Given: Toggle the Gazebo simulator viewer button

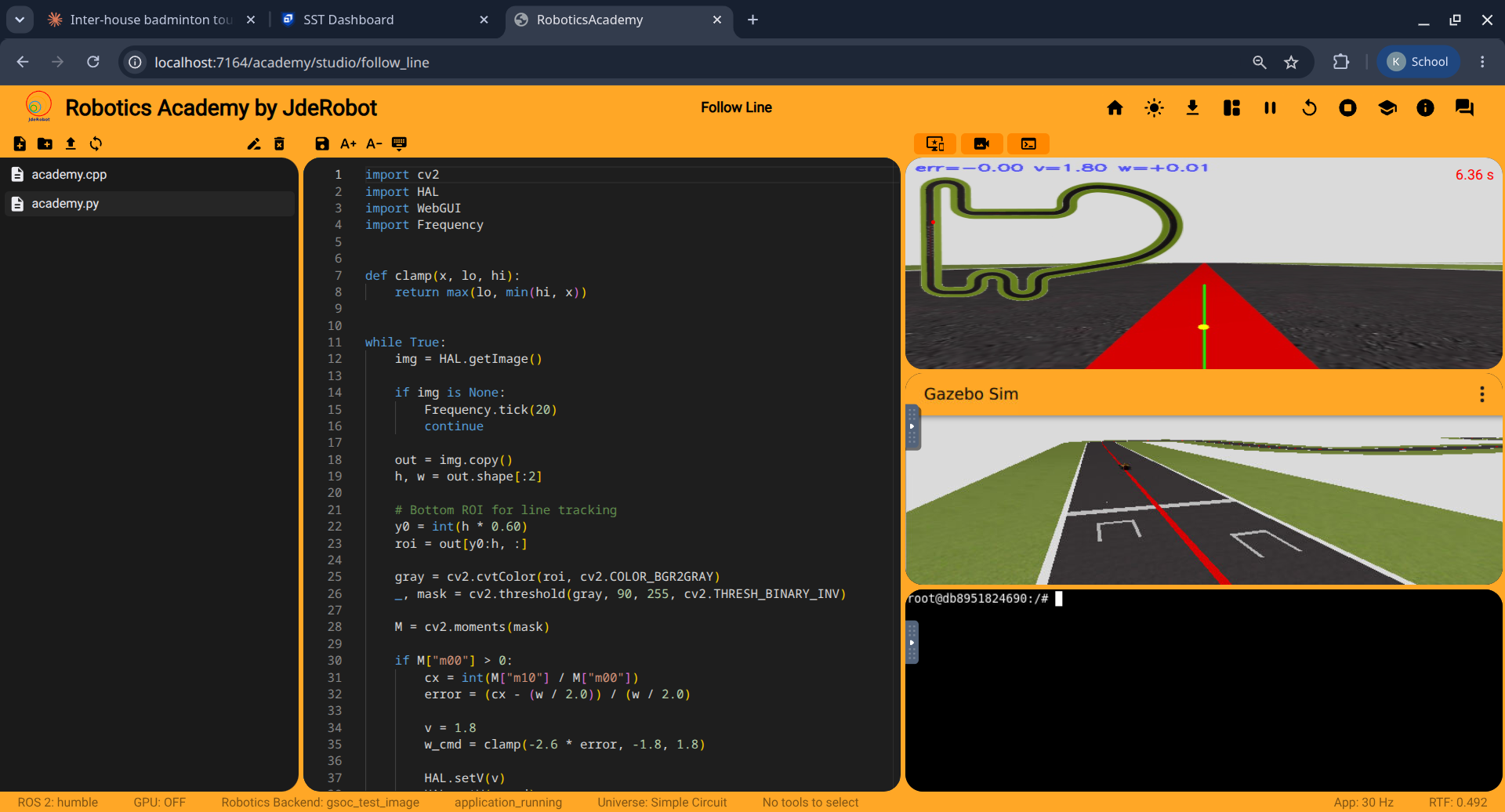Looking at the screenshot, I should pos(935,143).
